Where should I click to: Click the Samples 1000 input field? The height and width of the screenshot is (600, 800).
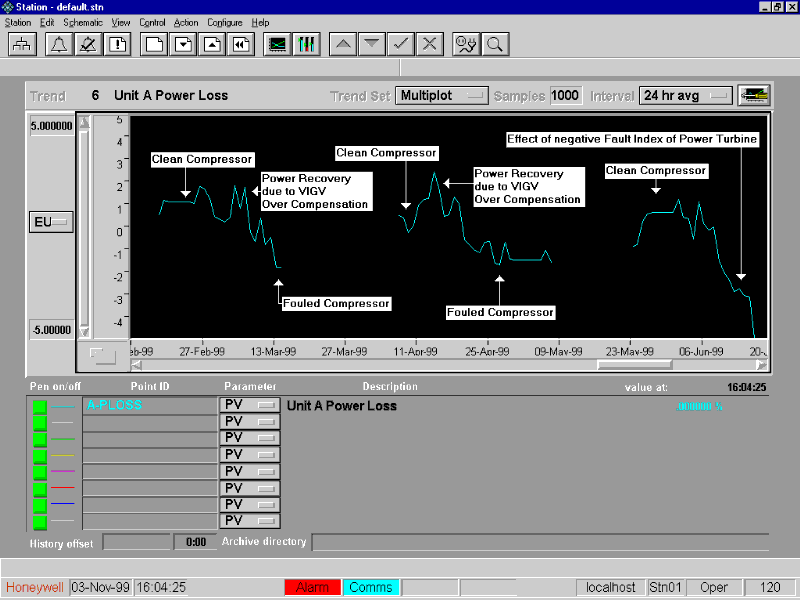point(565,96)
